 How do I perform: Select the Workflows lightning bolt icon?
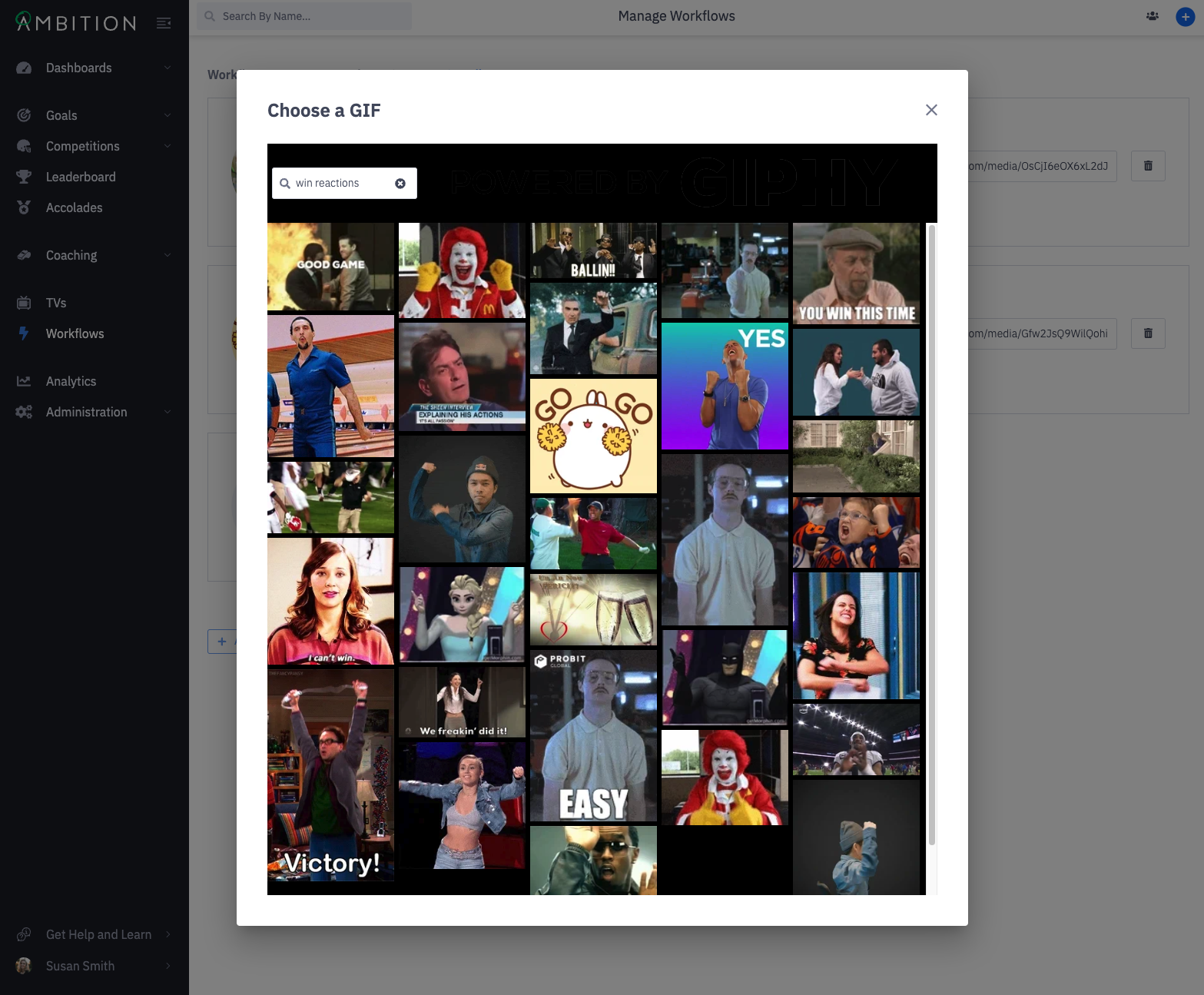click(24, 333)
